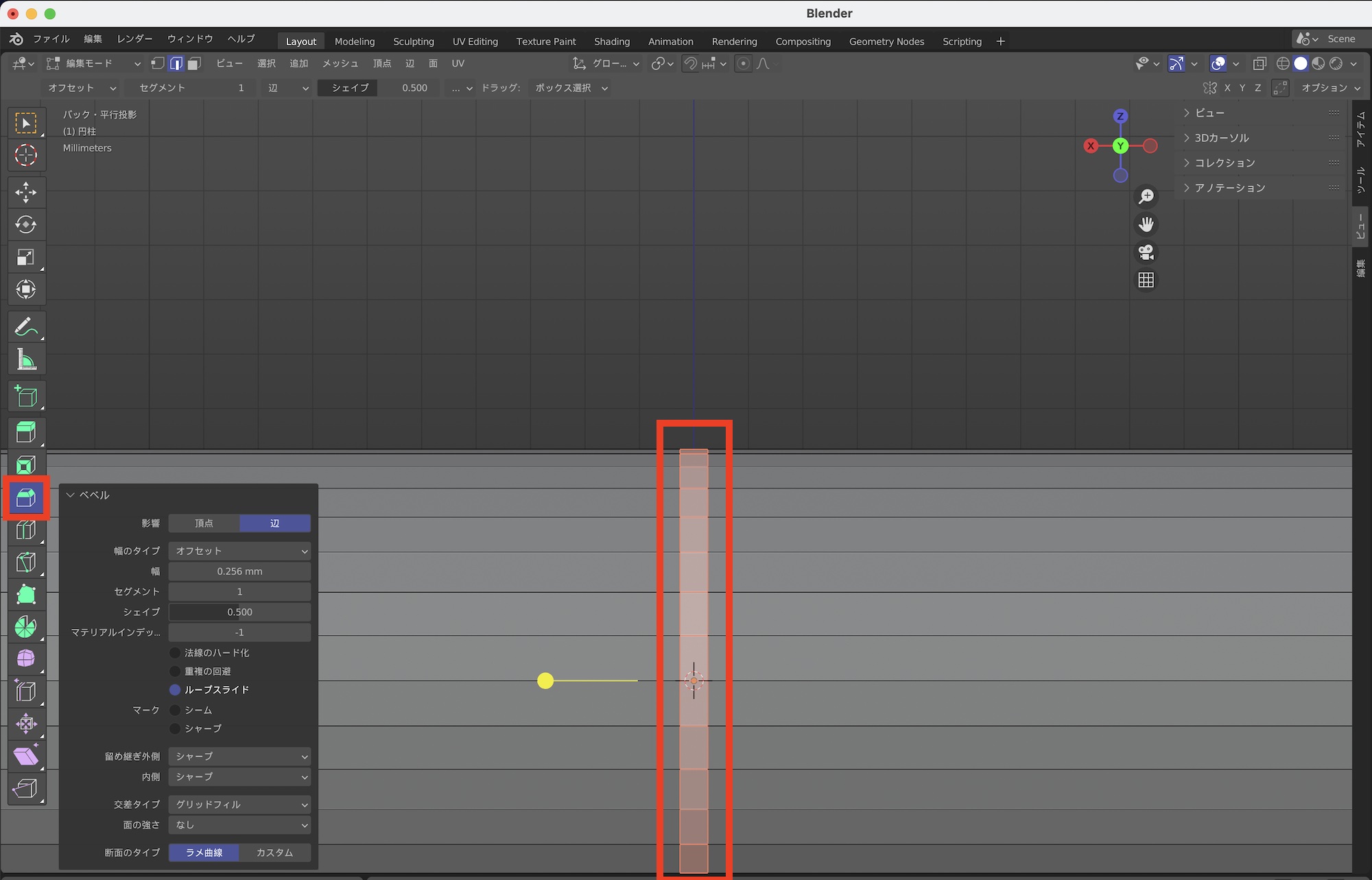This screenshot has height=880, width=1372.
Task: Open the 交差タイプ グリッドフィル dropdown
Action: point(239,805)
